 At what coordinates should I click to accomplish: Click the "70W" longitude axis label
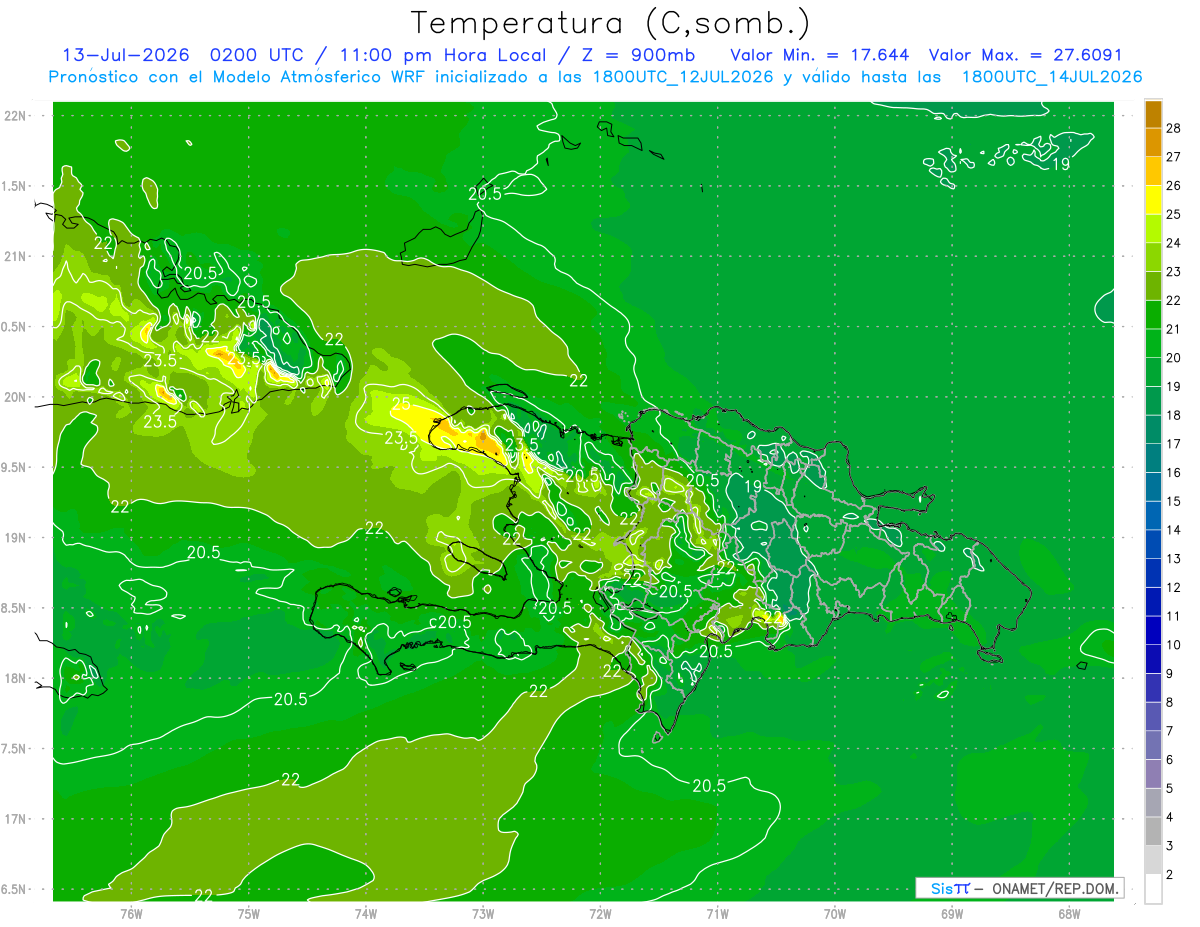(x=834, y=914)
